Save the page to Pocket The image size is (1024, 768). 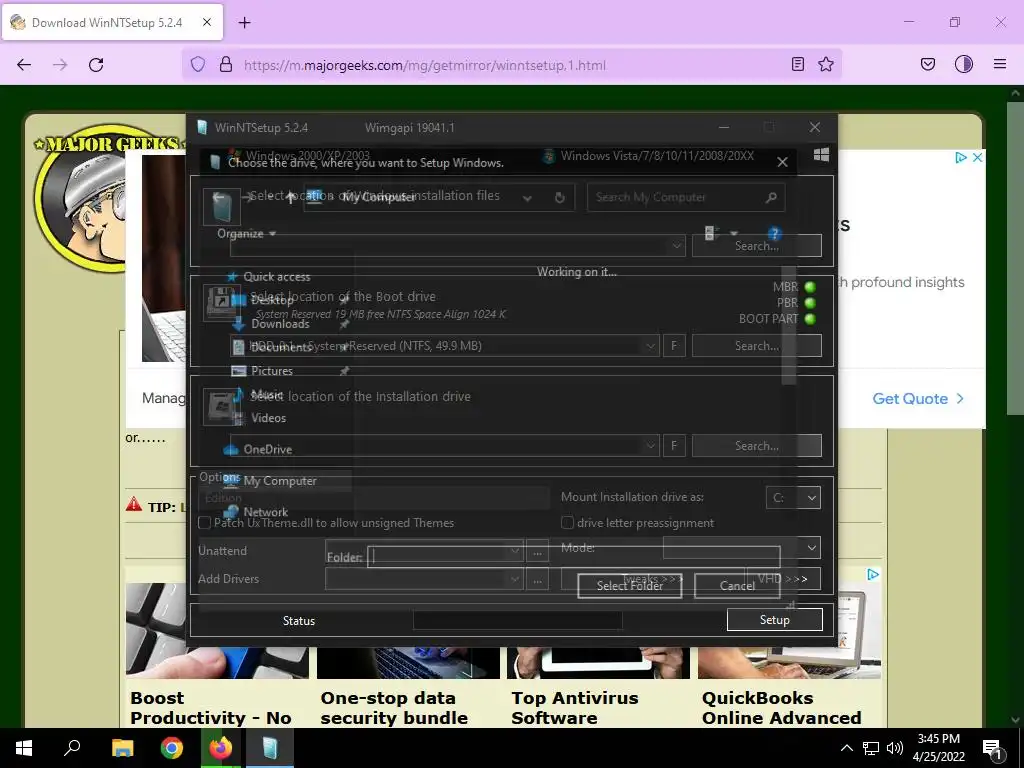click(x=927, y=64)
